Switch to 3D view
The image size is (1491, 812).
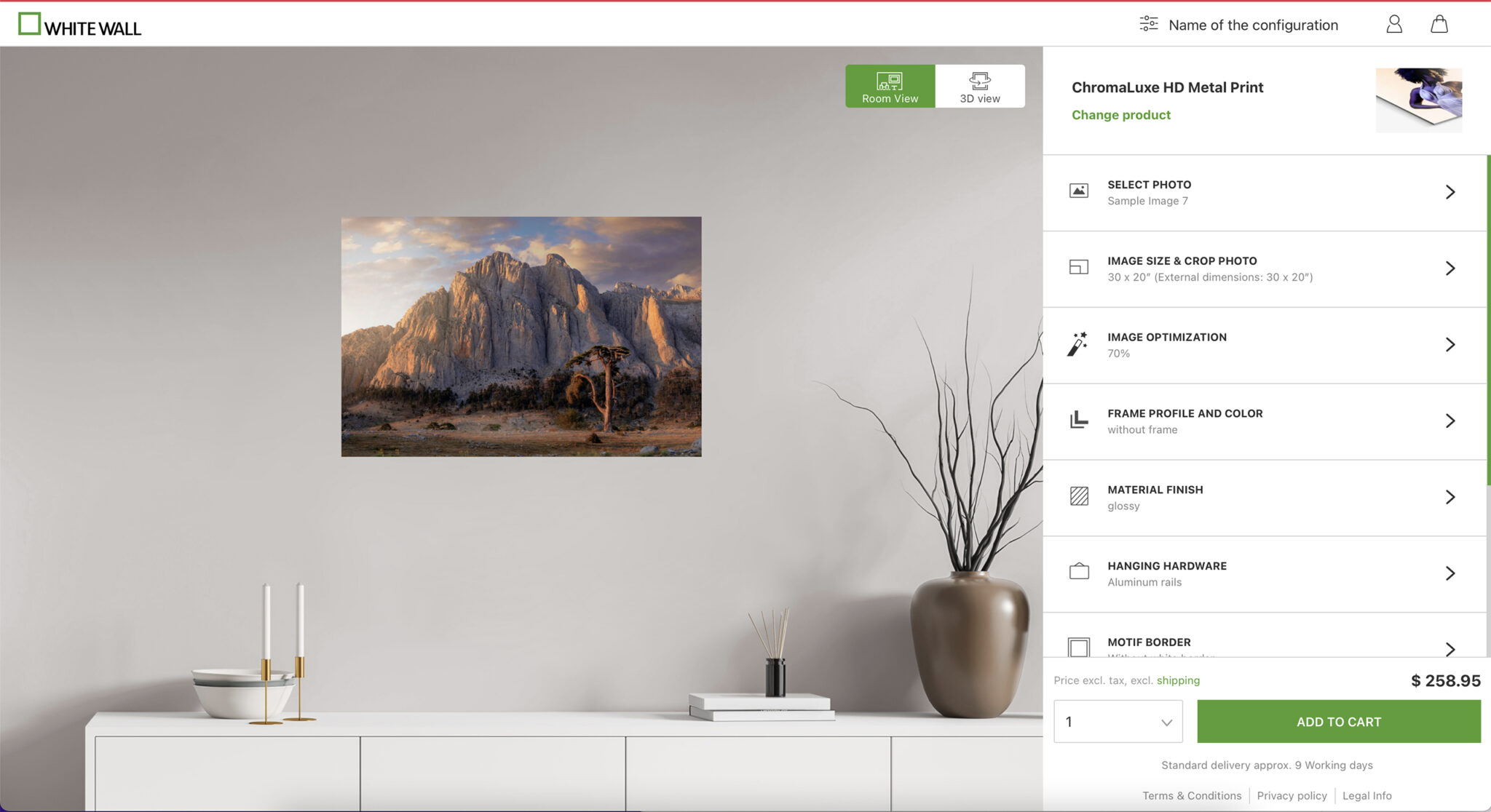pos(979,87)
